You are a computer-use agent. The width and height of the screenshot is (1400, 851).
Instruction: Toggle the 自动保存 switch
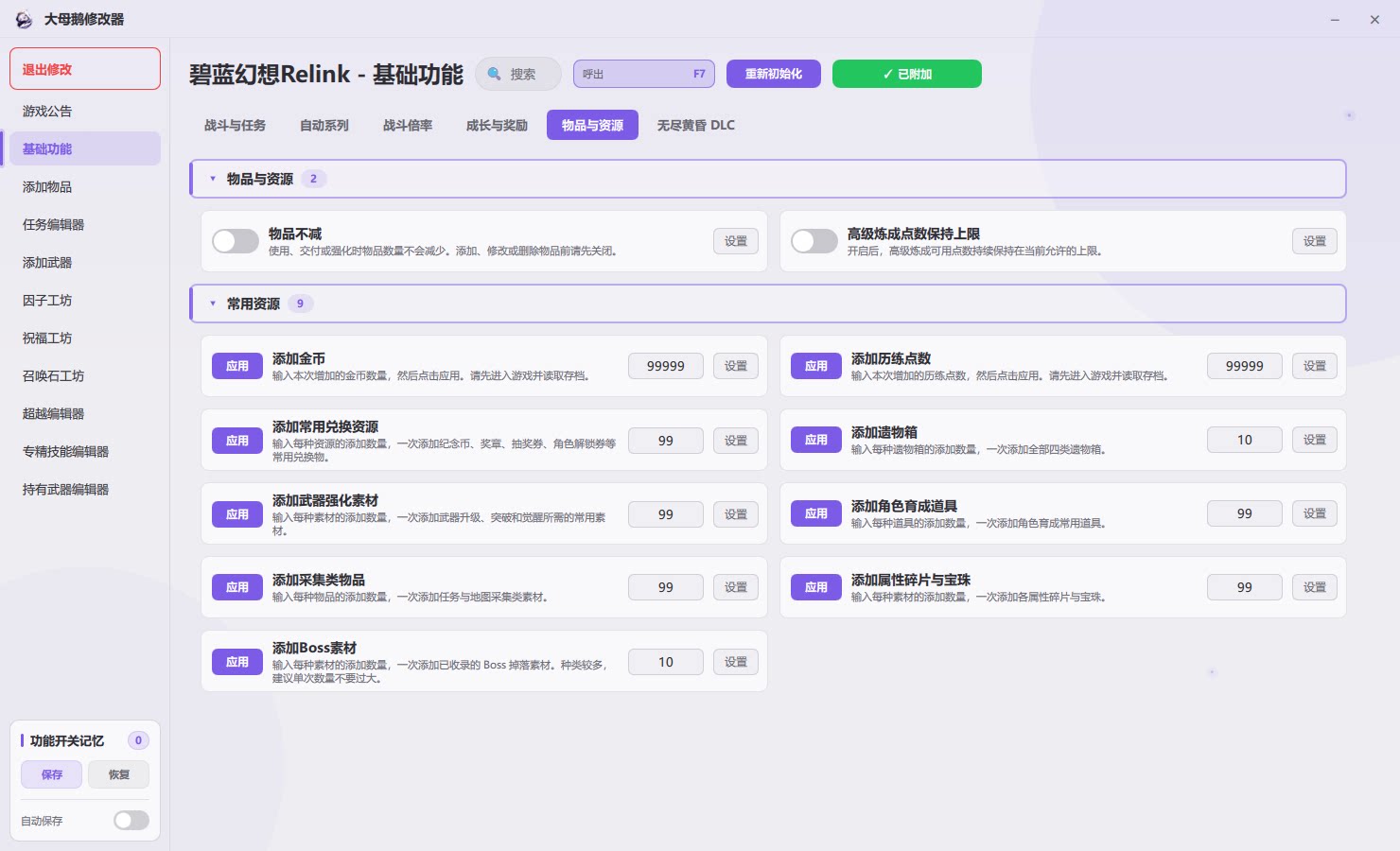[131, 821]
